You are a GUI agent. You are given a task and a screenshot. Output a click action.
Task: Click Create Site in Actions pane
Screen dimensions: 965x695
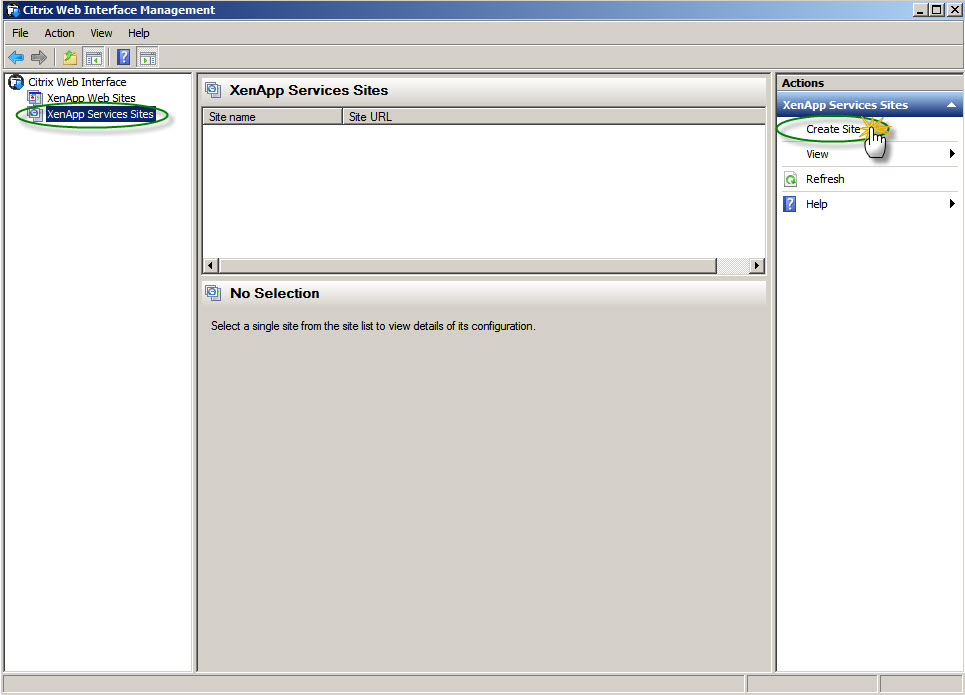[x=833, y=129]
